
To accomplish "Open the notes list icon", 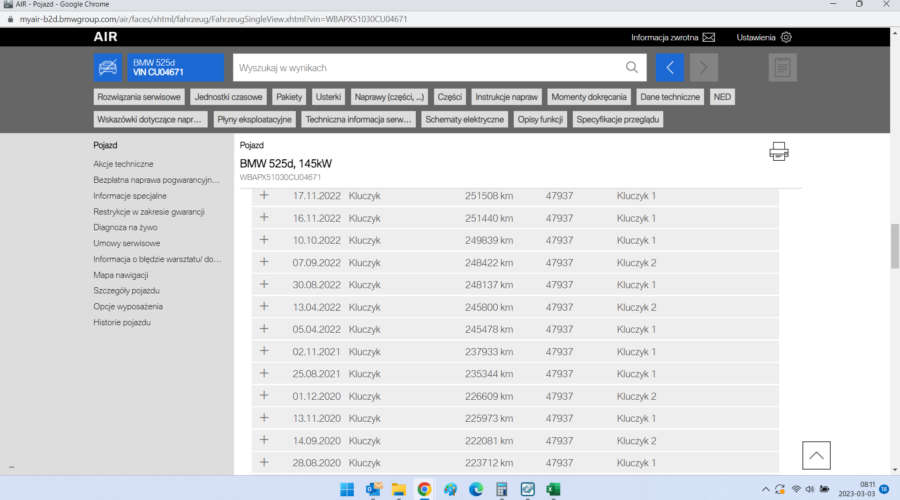I will point(782,68).
